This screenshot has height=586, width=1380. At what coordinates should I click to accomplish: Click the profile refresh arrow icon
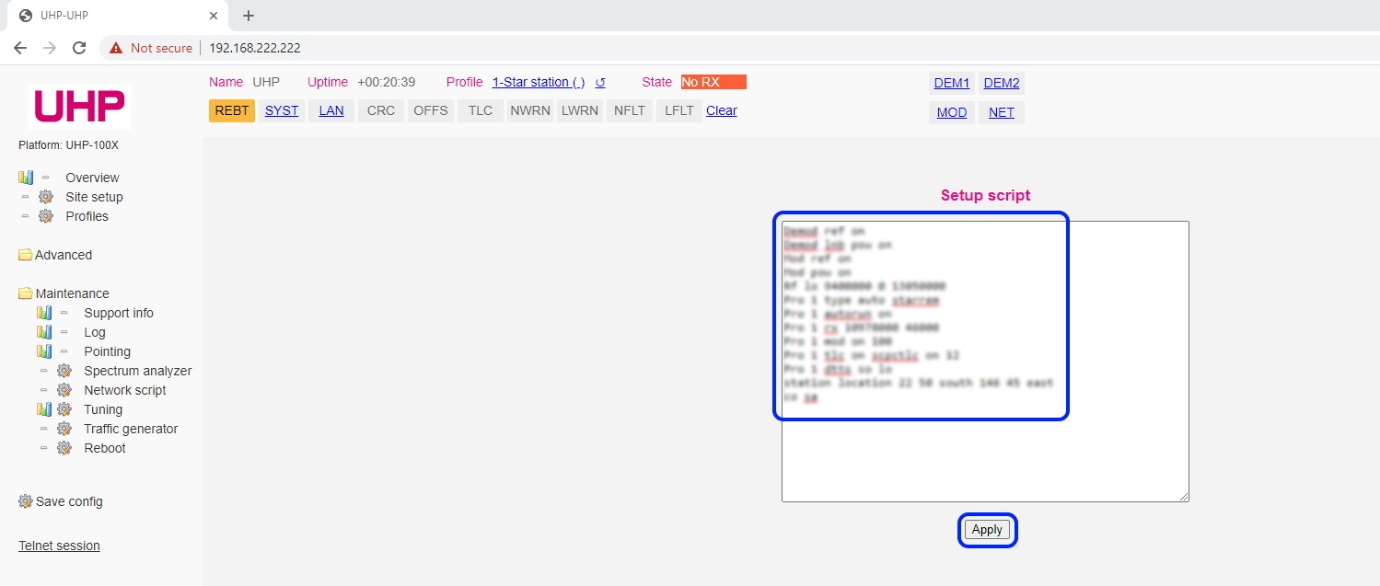(600, 83)
